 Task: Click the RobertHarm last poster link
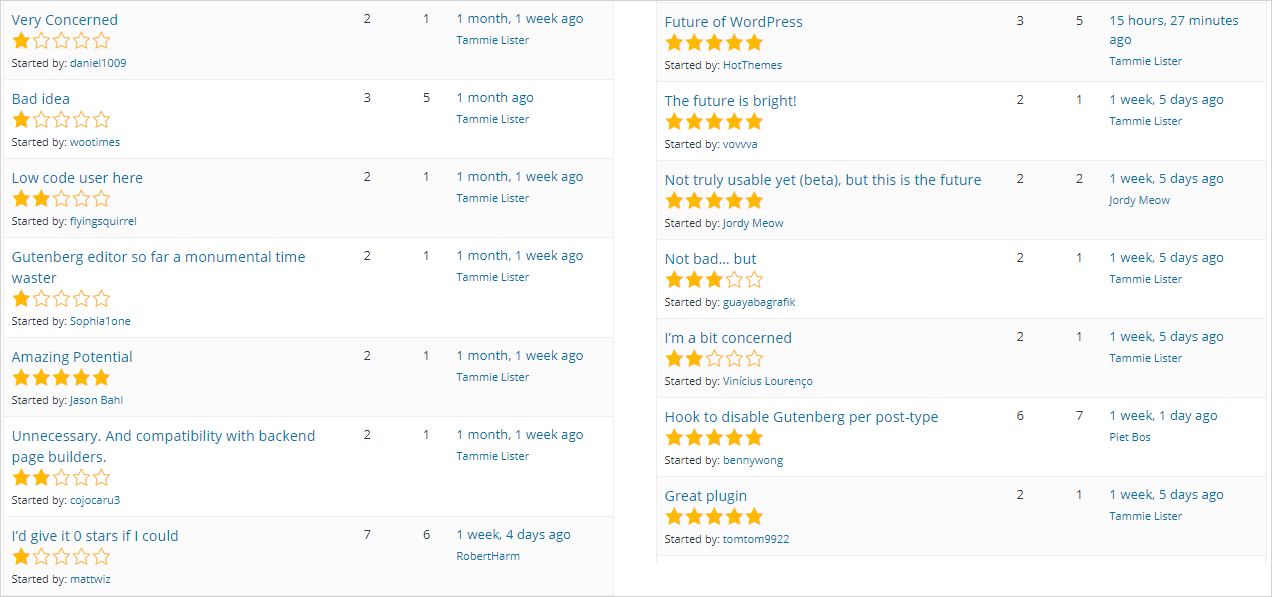tap(488, 556)
